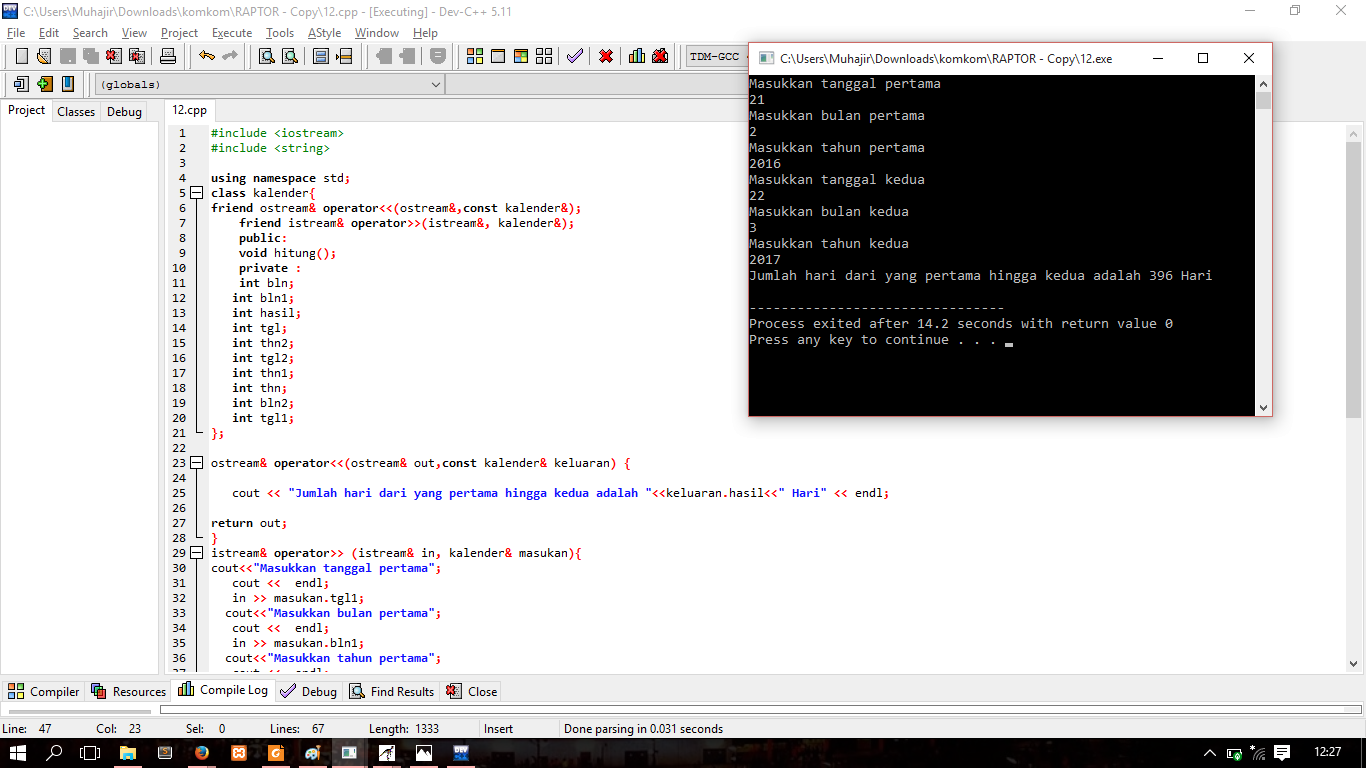
Task: Click the 'void hitung();' code line
Action: click(x=287, y=253)
